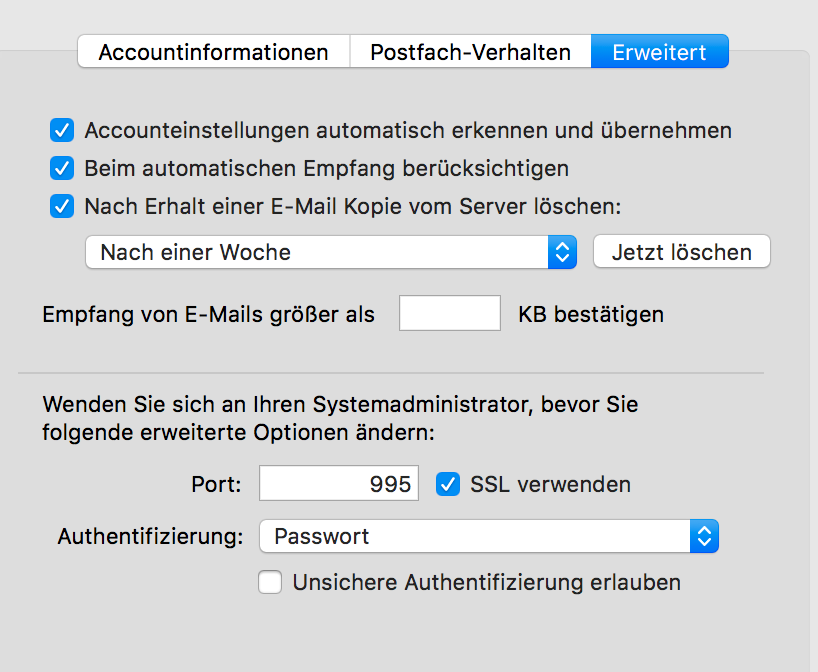Uncheck "Accounteinstellungen automatisch erkennen und übernehmen"
Viewport: 818px width, 672px height.
click(x=63, y=130)
